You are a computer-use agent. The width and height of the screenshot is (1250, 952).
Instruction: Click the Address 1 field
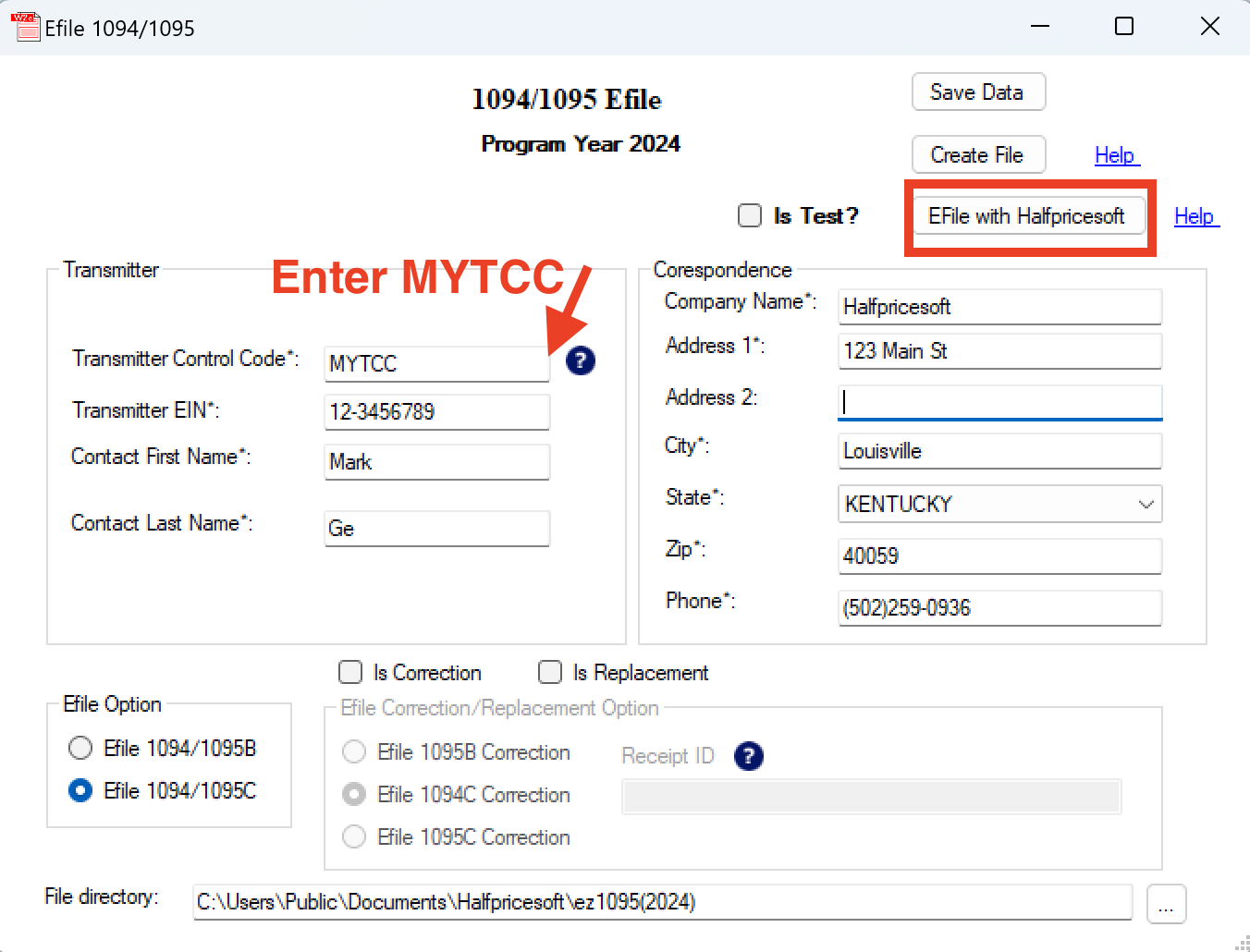[x=999, y=350]
